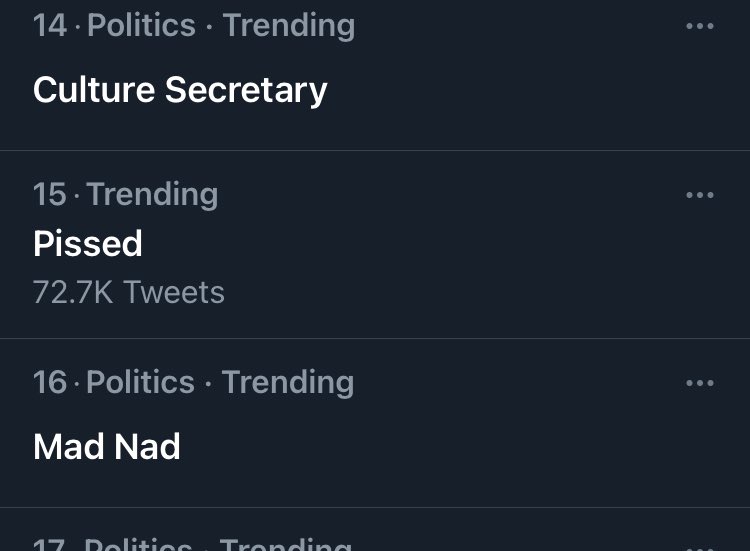This screenshot has height=551, width=750.
Task: Click the Trending label on trend 14
Action: click(x=289, y=26)
